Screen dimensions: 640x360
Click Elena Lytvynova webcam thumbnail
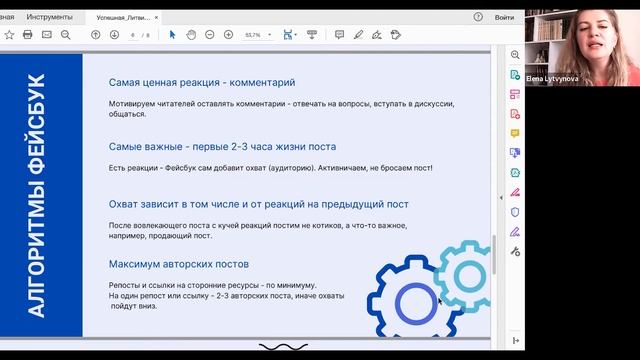pyautogui.click(x=582, y=48)
